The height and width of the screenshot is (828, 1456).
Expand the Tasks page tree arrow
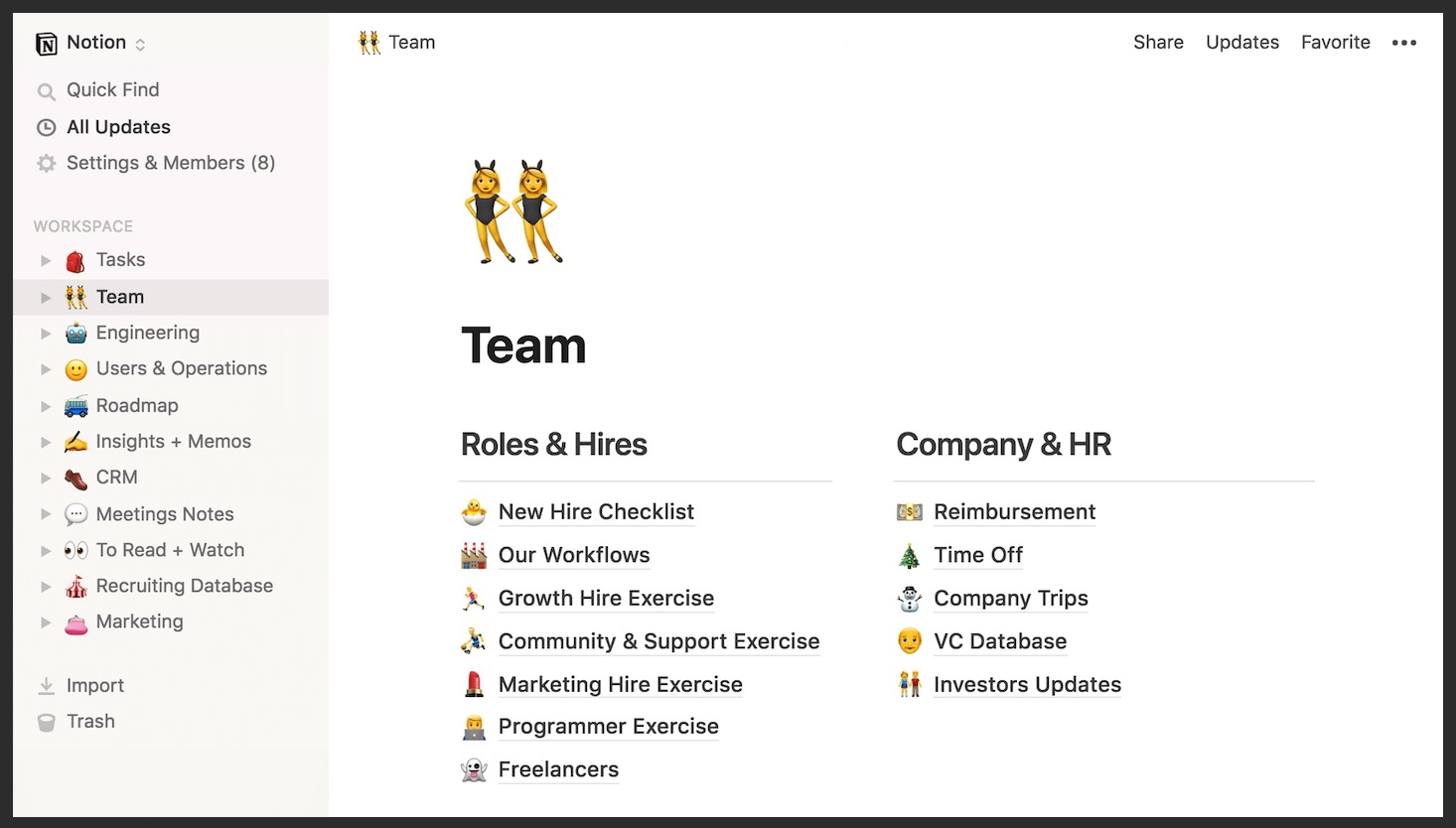[46, 260]
